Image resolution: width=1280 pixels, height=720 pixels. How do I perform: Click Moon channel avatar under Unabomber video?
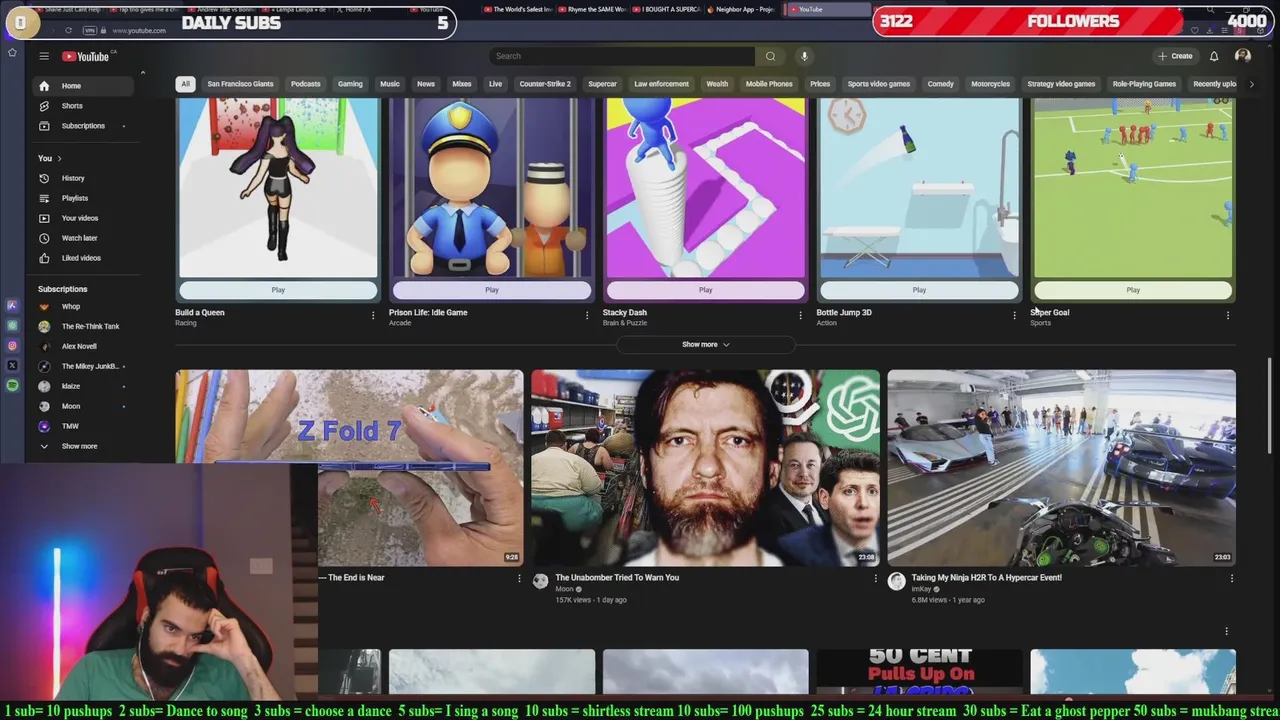(540, 581)
